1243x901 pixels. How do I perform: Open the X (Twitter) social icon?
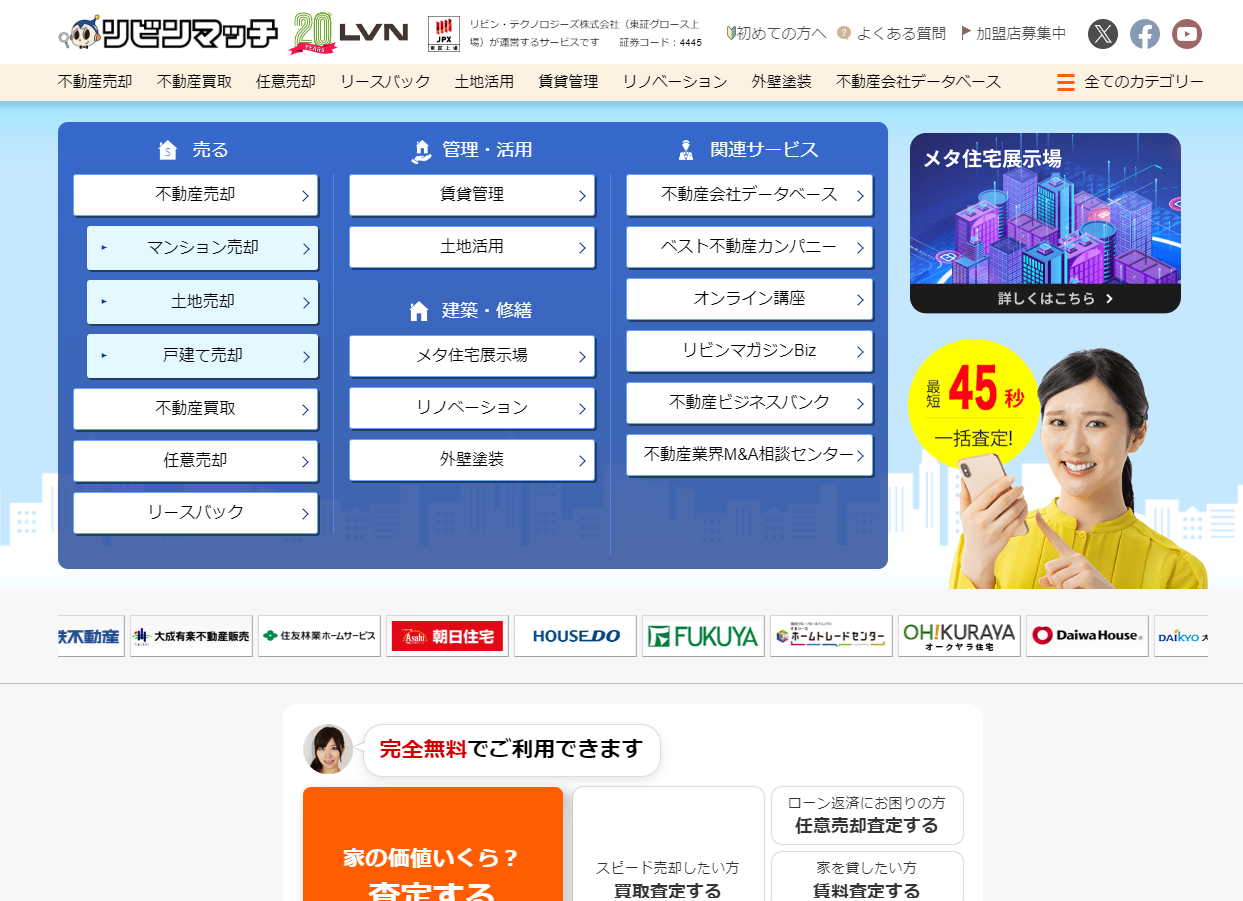click(1102, 34)
